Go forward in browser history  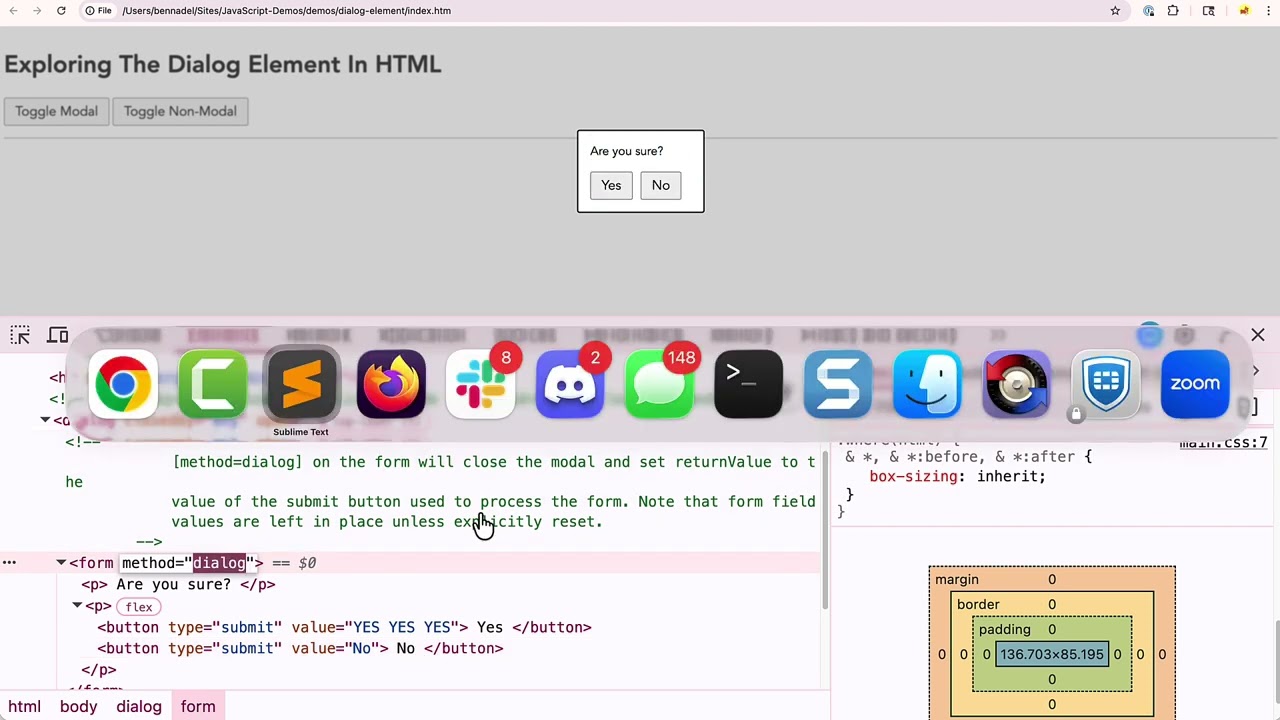[37, 10]
